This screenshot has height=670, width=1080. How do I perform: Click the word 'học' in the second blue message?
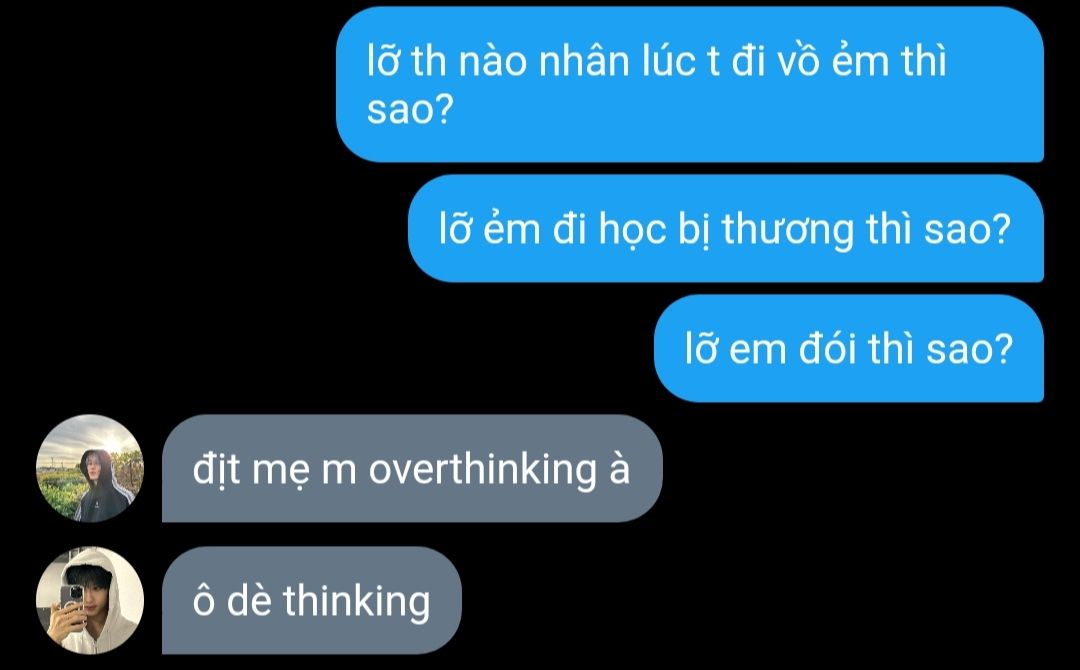tap(632, 231)
